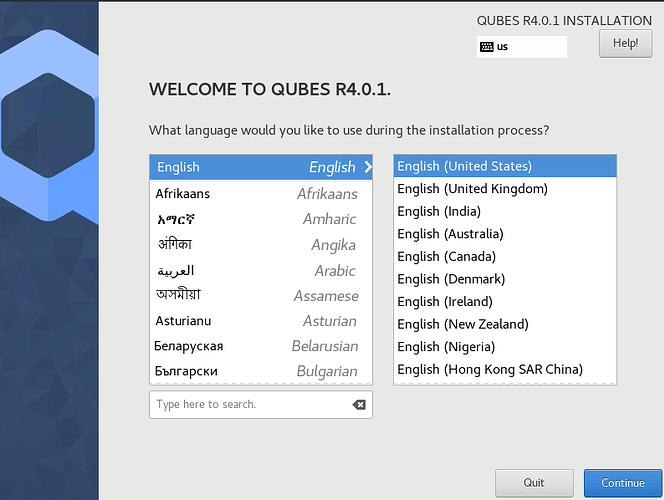The width and height of the screenshot is (664, 500).
Task: Choose English (Ireland) locale
Action: tap(505, 301)
